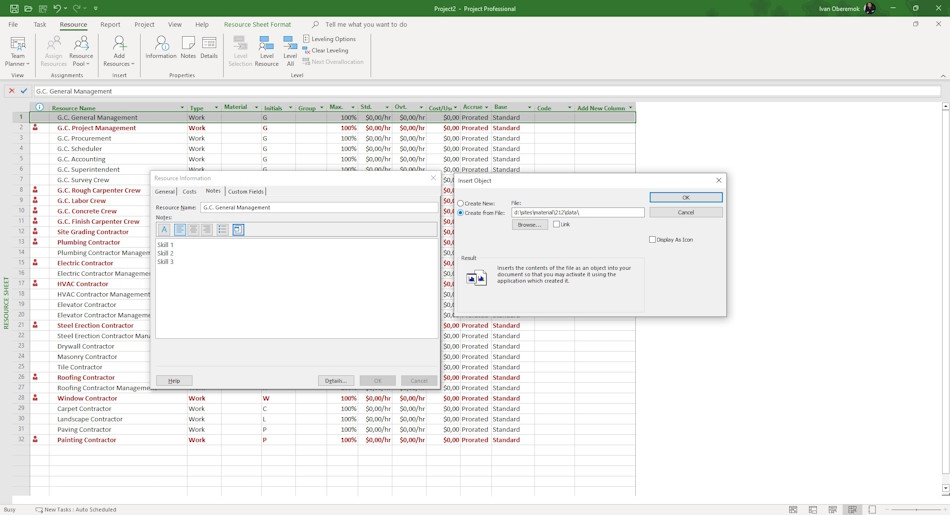Select the G.C. Scheduler resource name
Viewport: 950px width, 515px height.
pyautogui.click(x=79, y=149)
